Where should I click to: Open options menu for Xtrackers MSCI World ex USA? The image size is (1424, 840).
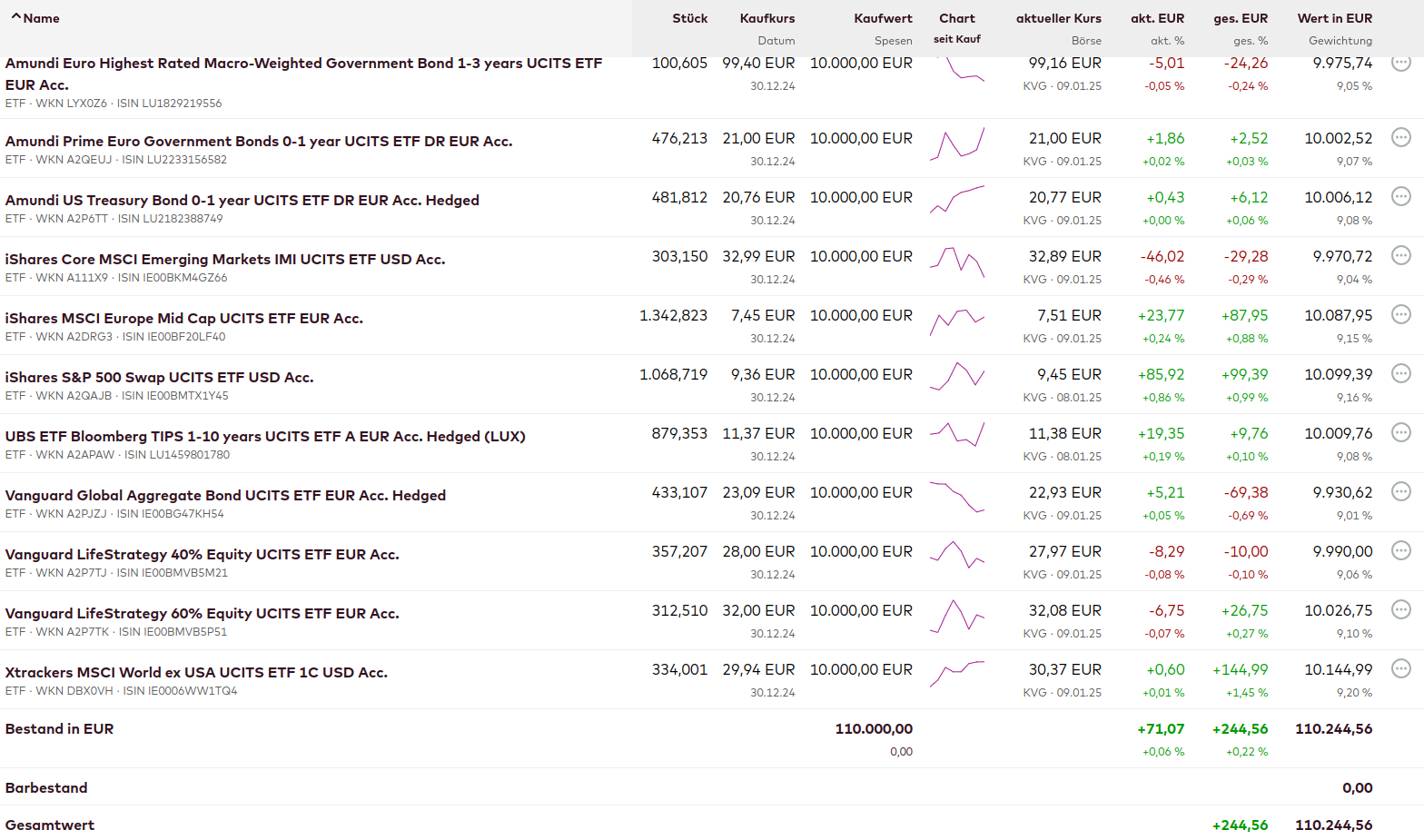coord(1401,668)
